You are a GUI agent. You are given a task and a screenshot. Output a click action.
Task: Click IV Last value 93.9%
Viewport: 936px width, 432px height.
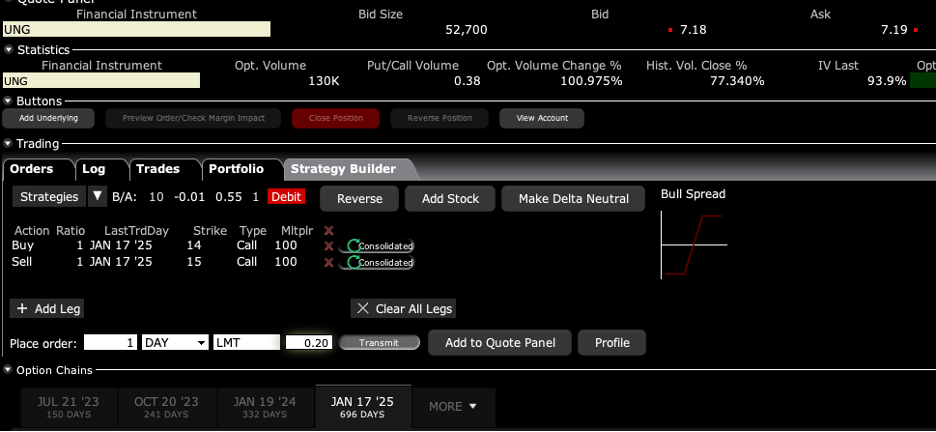pyautogui.click(x=886, y=81)
